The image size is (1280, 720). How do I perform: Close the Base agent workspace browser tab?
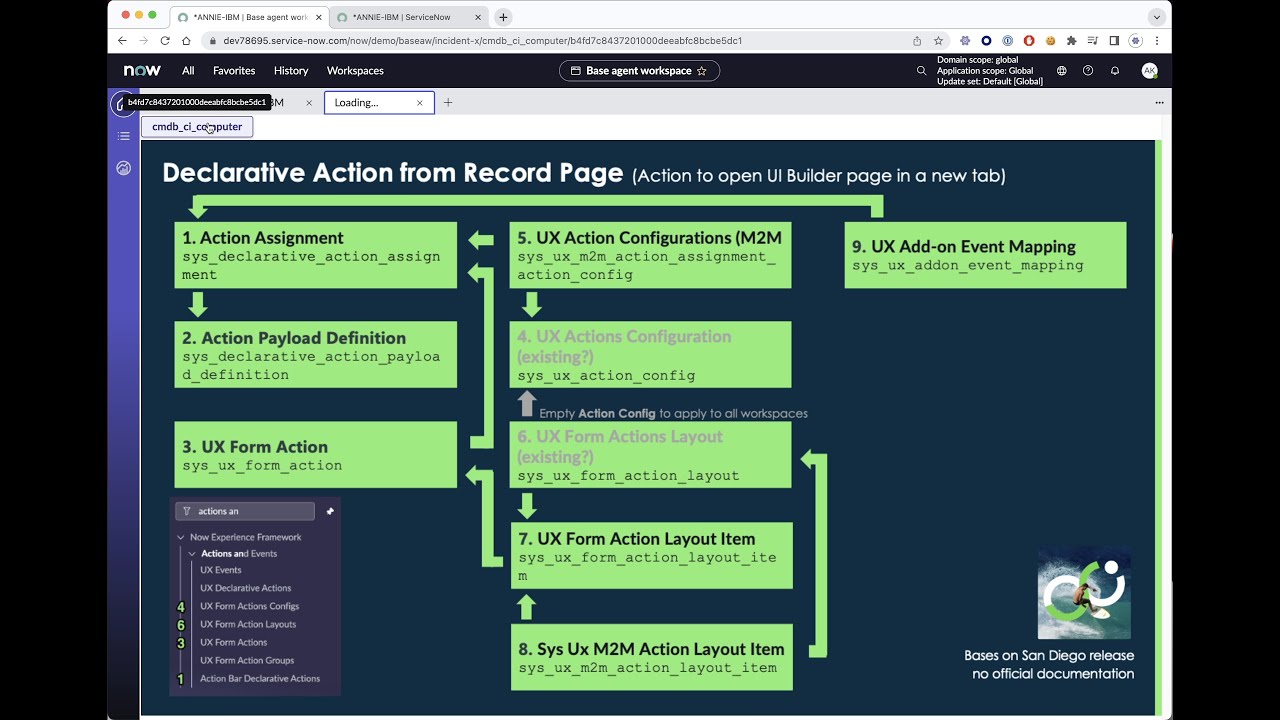[x=319, y=17]
